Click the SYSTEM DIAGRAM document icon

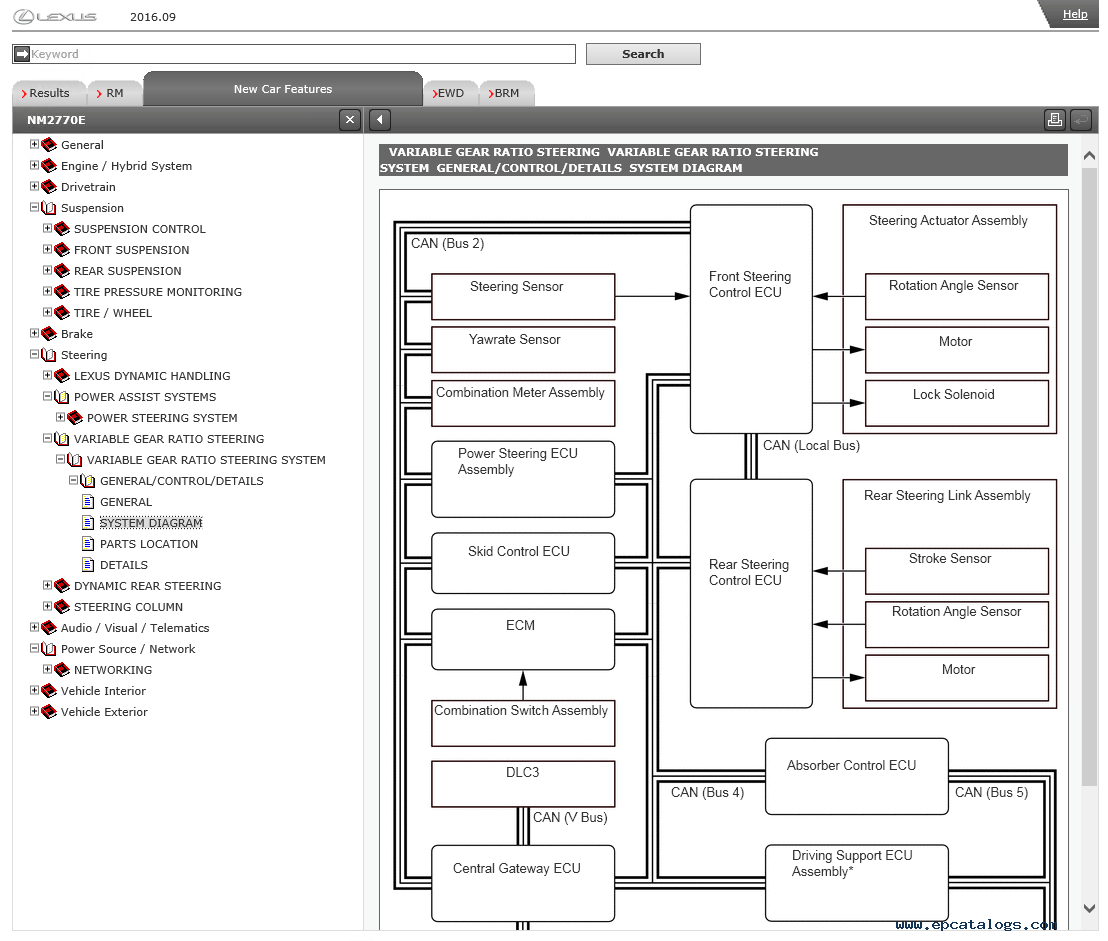[88, 523]
